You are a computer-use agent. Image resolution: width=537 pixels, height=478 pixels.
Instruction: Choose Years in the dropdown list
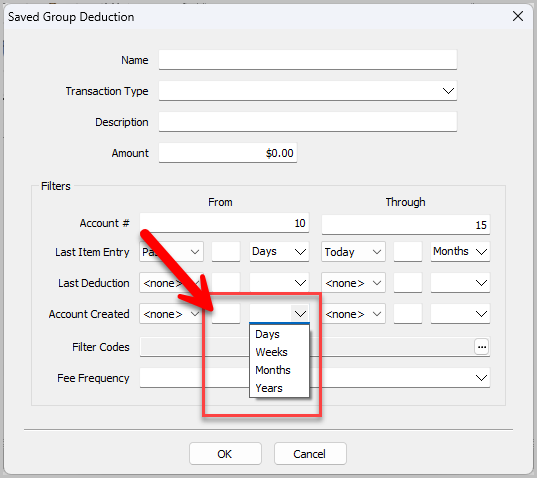(x=279, y=388)
